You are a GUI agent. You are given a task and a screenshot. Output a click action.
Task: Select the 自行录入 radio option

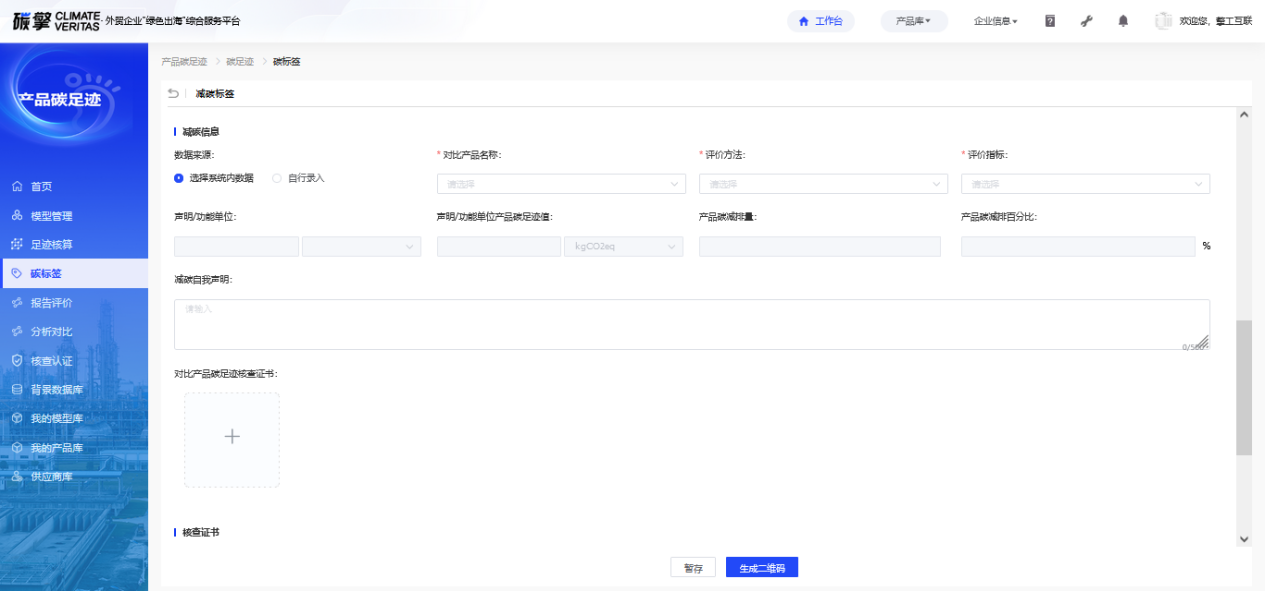tap(277, 178)
